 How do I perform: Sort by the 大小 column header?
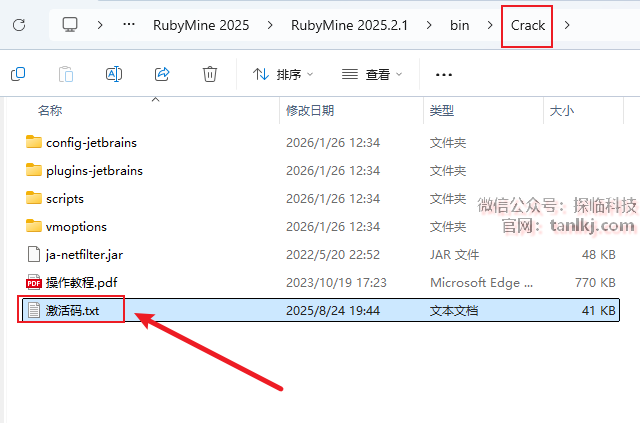click(x=562, y=110)
